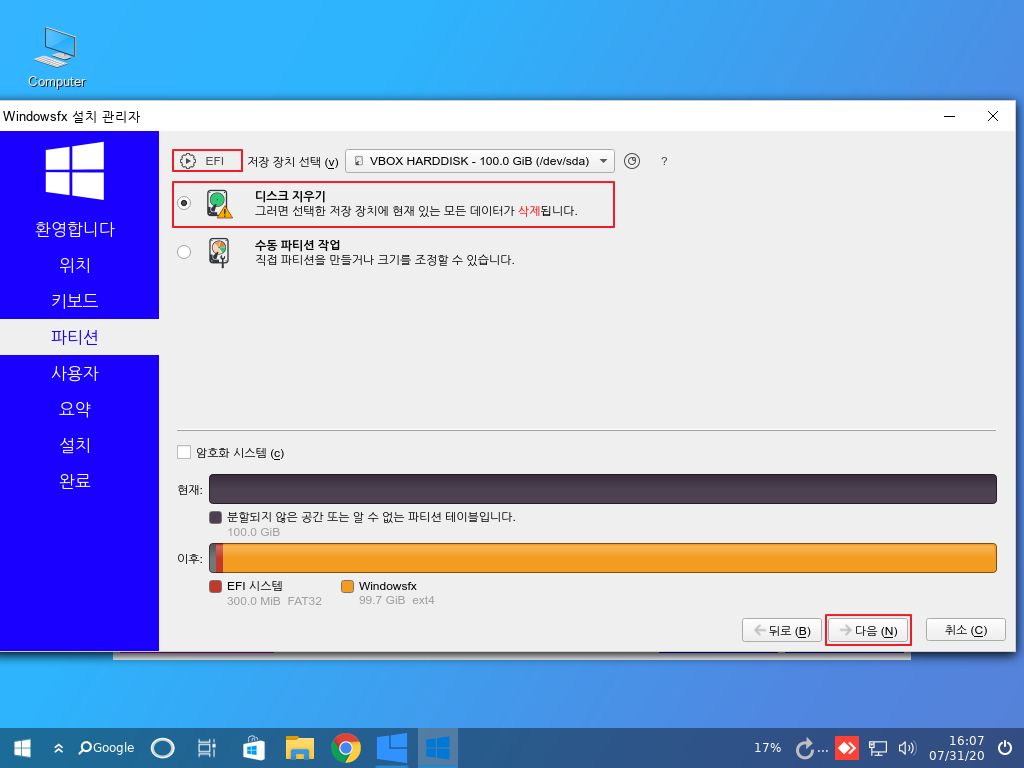Click the red AnyDesk tray icon
The image size is (1024, 768).
(847, 748)
